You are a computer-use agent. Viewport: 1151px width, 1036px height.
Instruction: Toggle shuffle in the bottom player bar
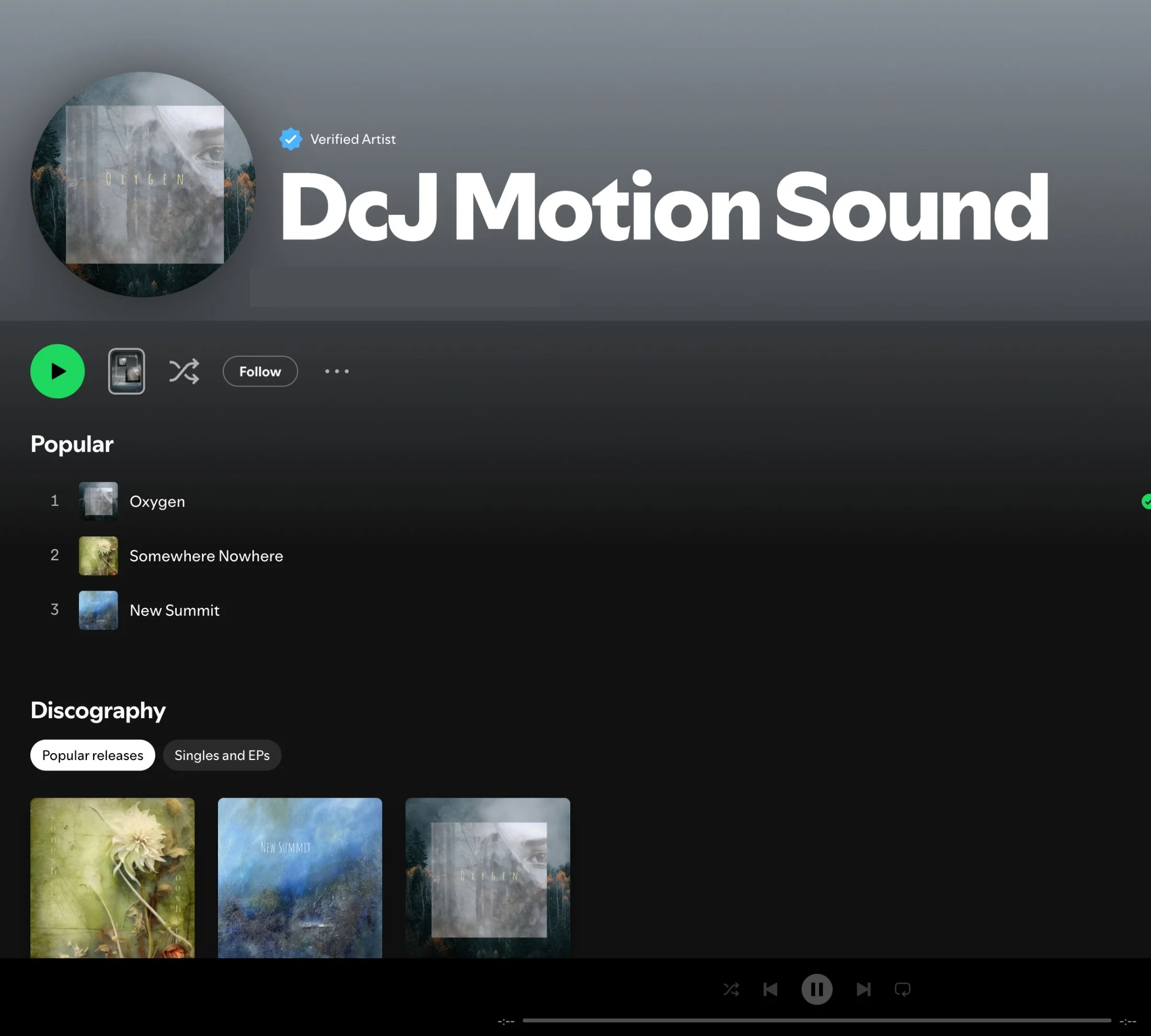[731, 989]
